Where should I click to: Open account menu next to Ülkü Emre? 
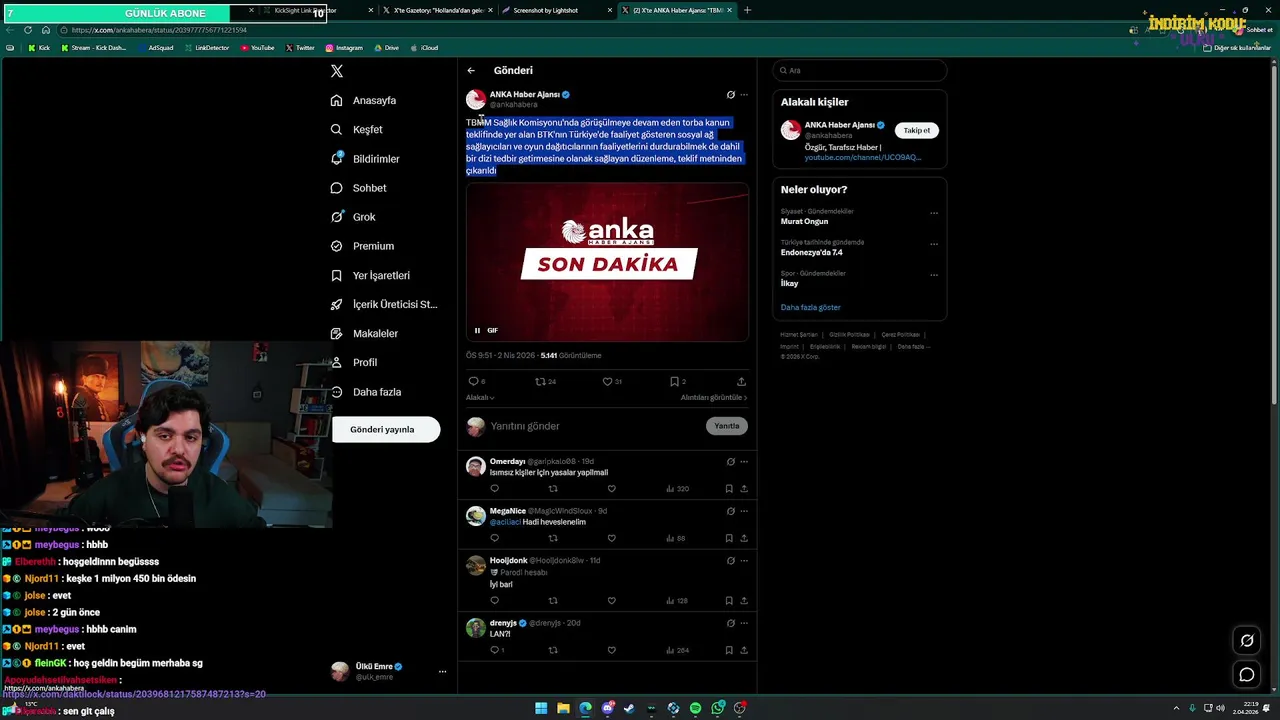pyautogui.click(x=442, y=672)
